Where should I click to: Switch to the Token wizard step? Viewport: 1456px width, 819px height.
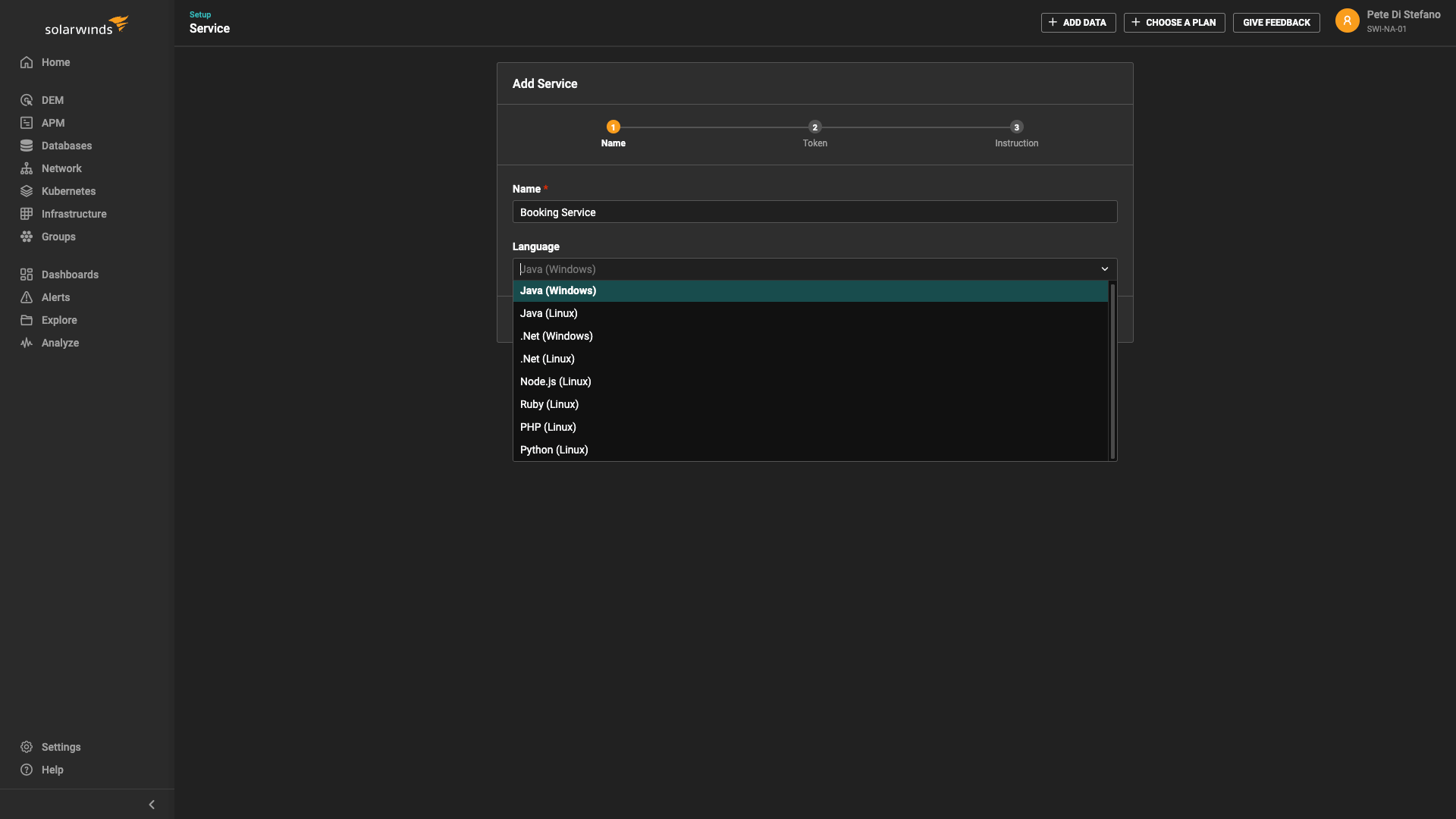tap(814, 127)
